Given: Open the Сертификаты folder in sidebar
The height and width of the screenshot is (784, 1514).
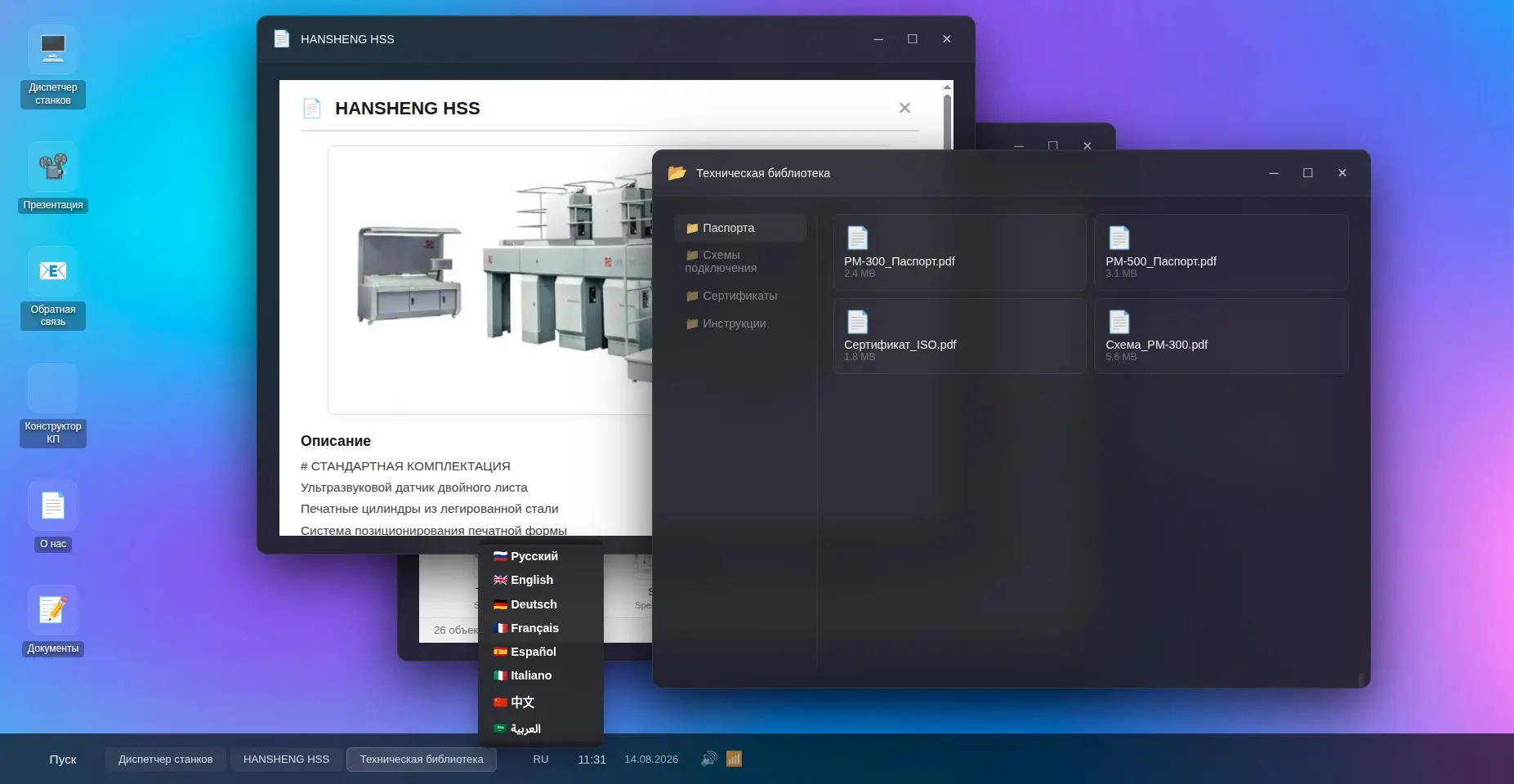Looking at the screenshot, I should 740,296.
